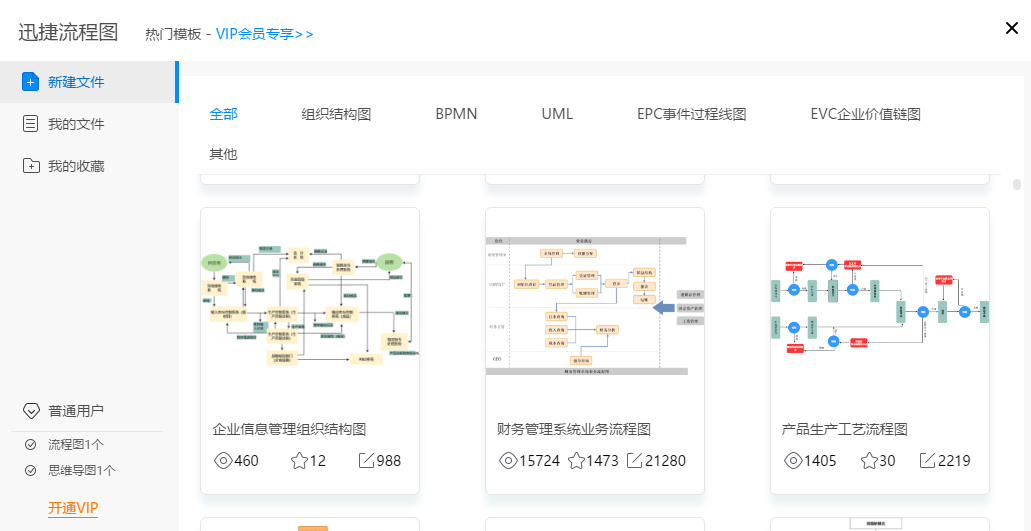
Task: Click the 思维导图1个 quota text
Action: pos(82,471)
